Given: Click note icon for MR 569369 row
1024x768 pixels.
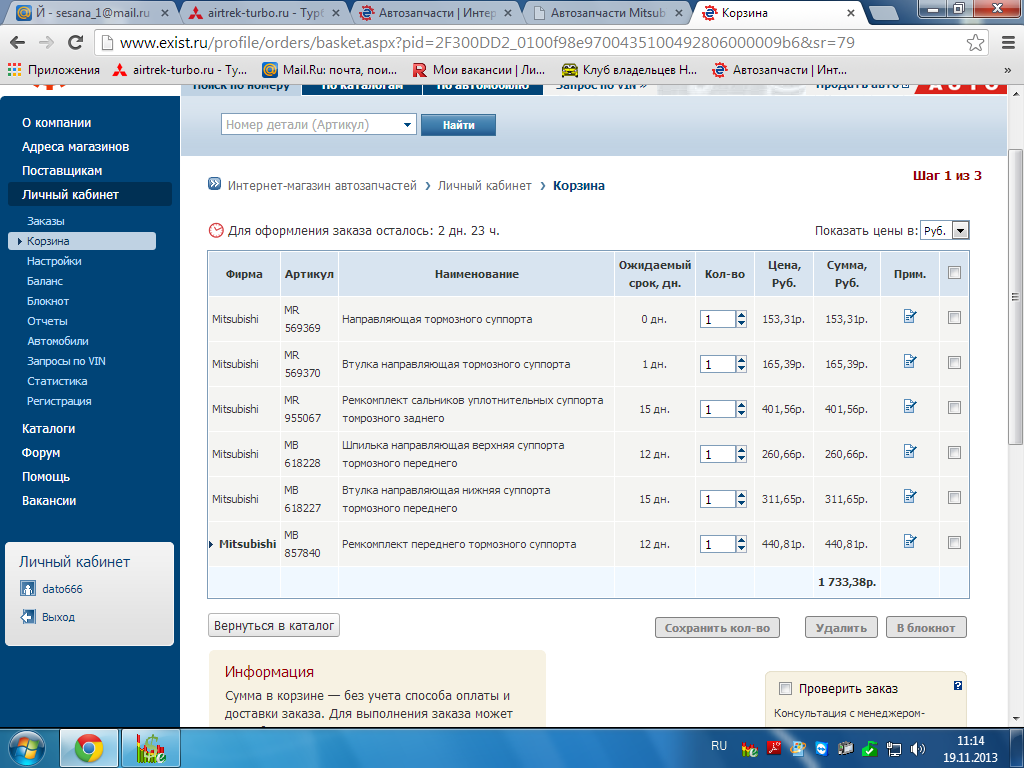Looking at the screenshot, I should coord(909,317).
